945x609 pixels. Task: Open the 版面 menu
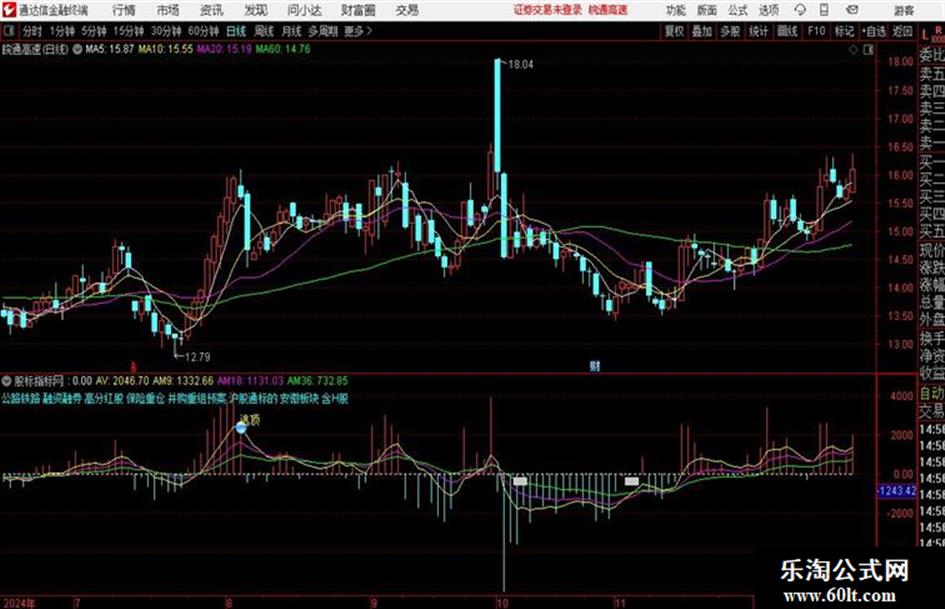coord(707,10)
